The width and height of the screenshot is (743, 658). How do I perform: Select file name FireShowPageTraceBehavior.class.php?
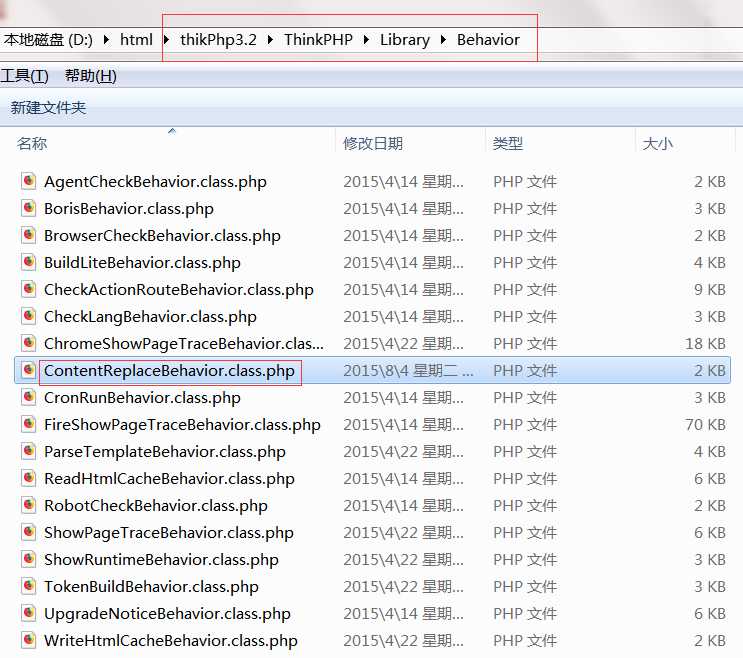pyautogui.click(x=182, y=424)
